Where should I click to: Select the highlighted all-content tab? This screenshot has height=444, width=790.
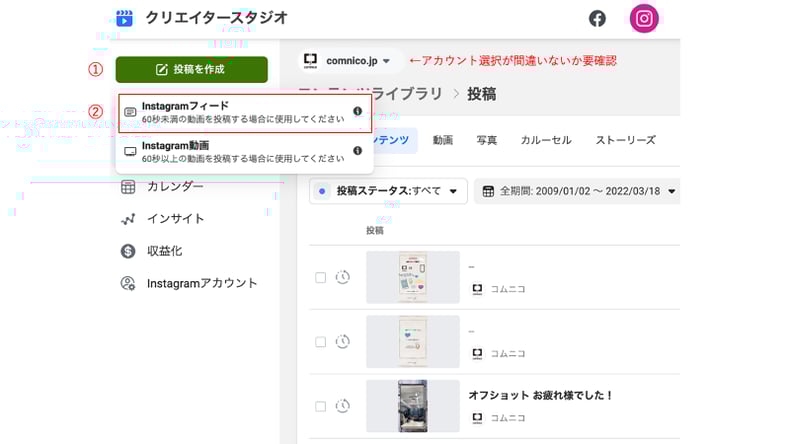(x=395, y=140)
